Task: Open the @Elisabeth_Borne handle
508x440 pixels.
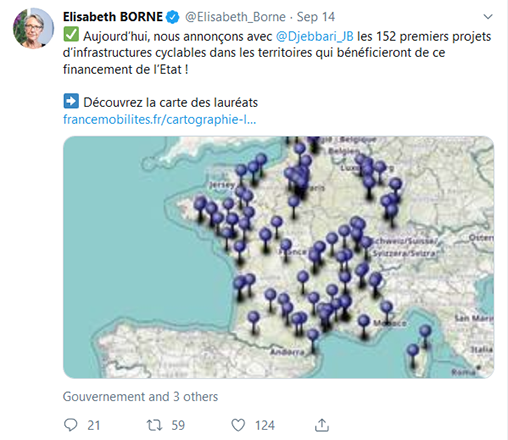Action: pyautogui.click(x=235, y=17)
